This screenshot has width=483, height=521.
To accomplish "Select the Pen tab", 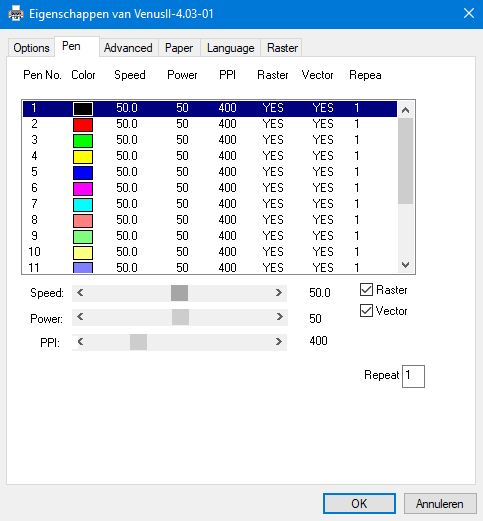I will point(77,46).
